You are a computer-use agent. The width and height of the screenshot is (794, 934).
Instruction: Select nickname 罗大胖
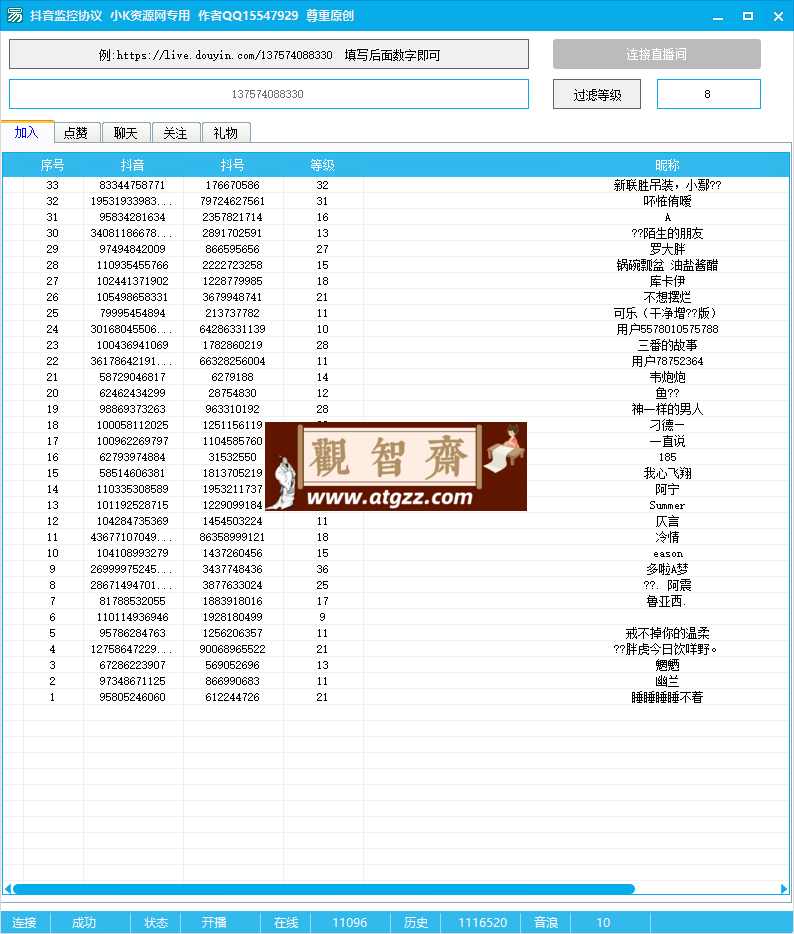click(x=667, y=249)
